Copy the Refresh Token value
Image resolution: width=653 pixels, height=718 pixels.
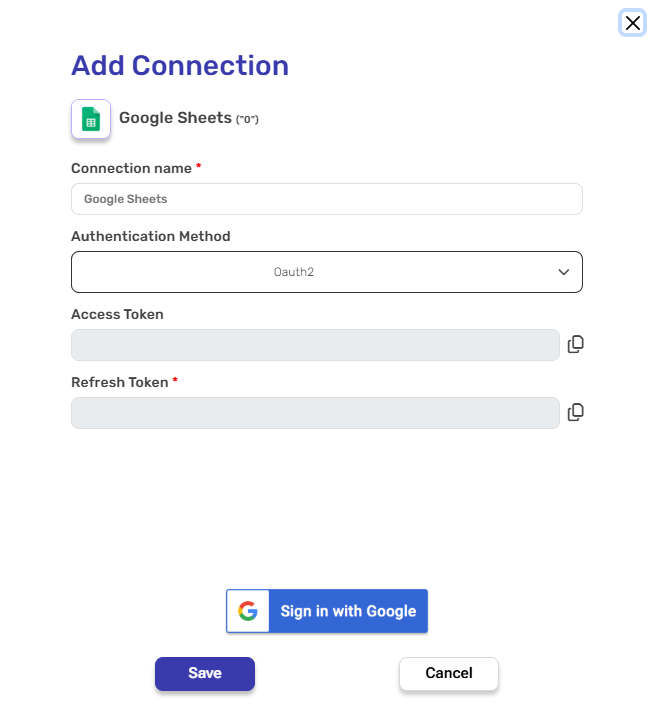click(575, 412)
